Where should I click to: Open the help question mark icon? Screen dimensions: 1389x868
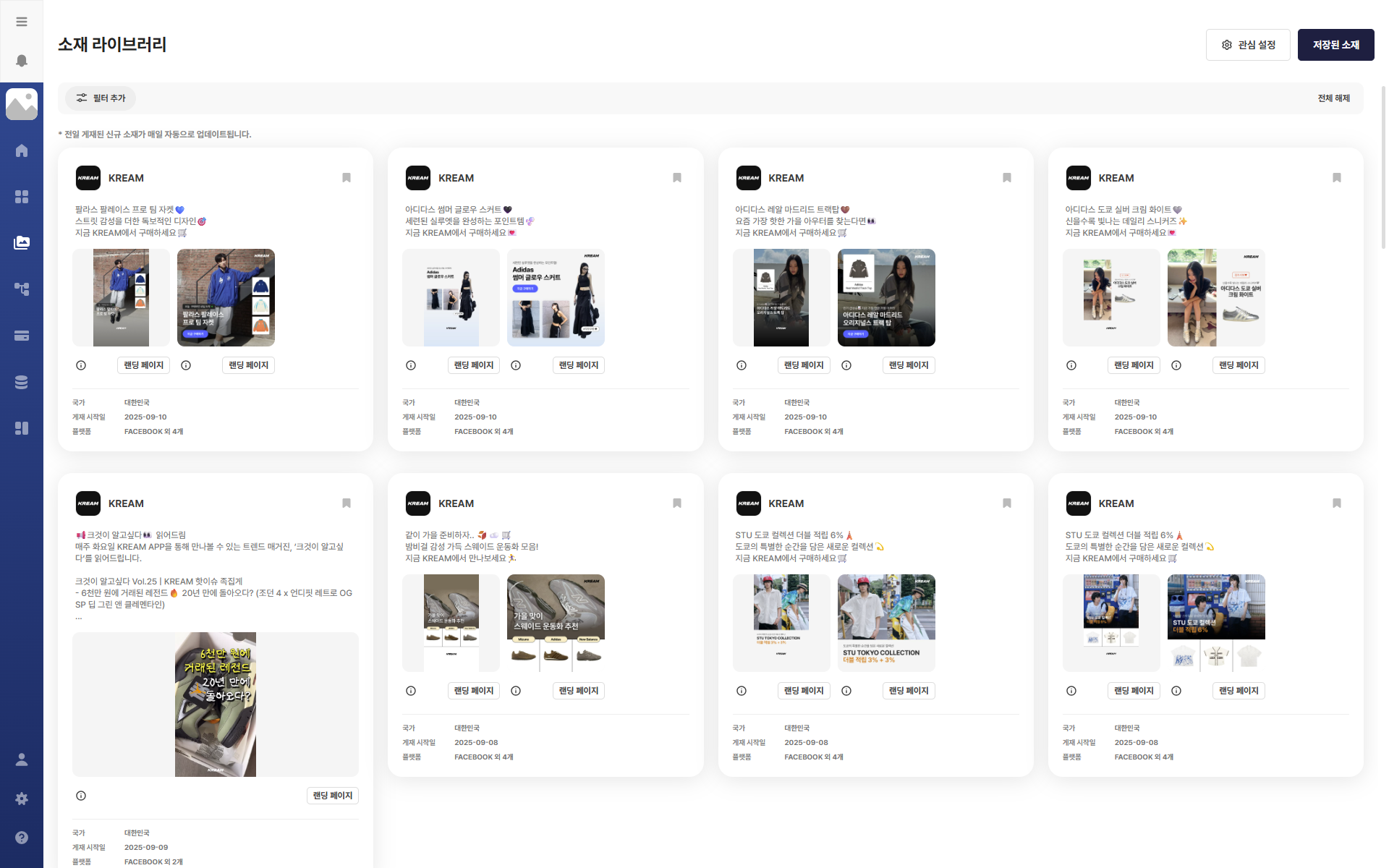[x=22, y=838]
